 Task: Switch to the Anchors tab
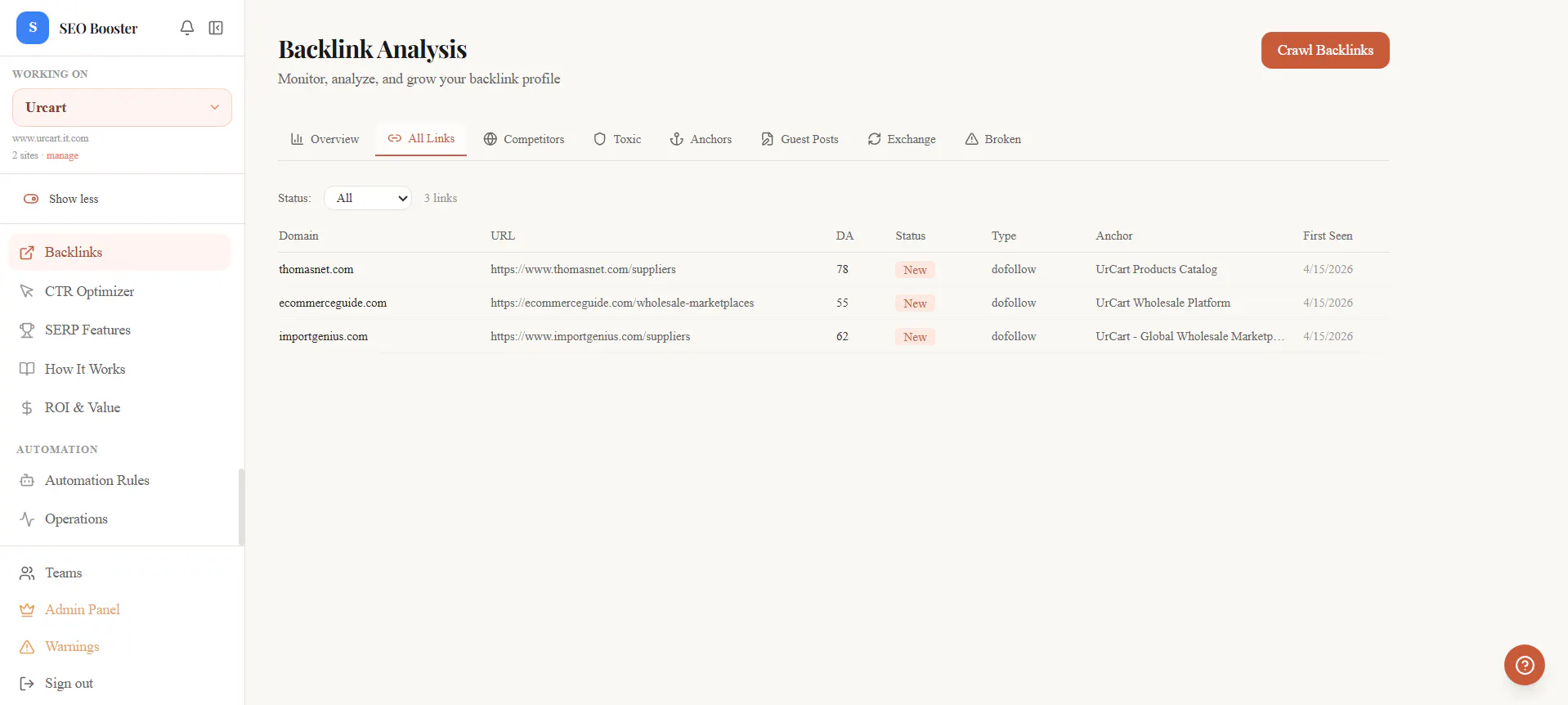coord(701,139)
